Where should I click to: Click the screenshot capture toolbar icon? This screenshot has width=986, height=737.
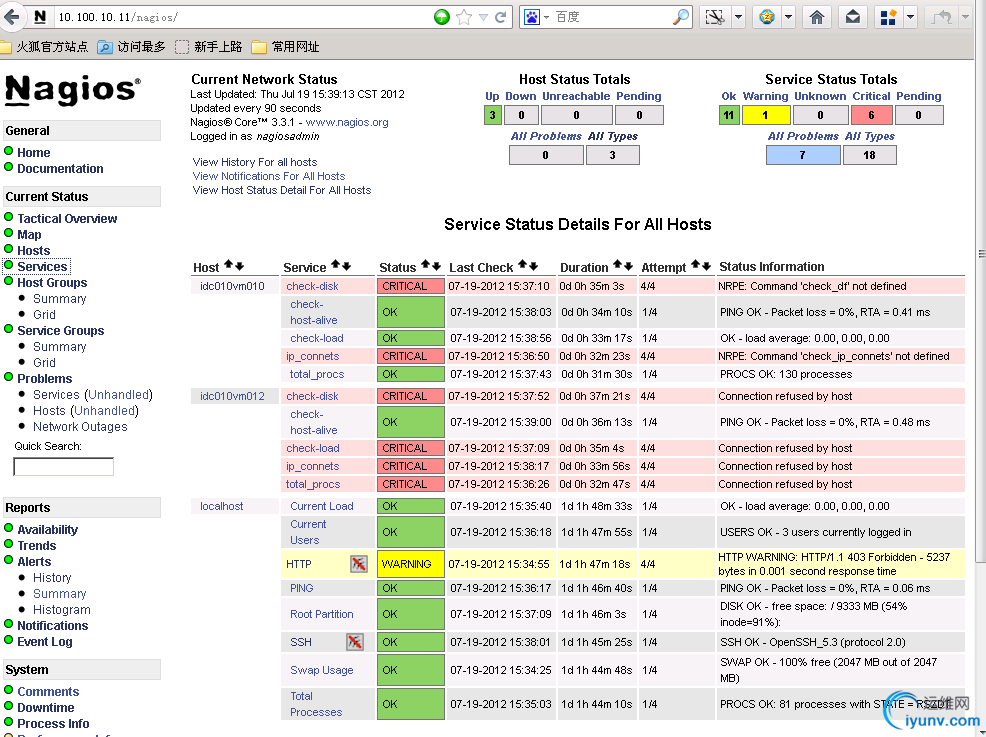coord(715,17)
